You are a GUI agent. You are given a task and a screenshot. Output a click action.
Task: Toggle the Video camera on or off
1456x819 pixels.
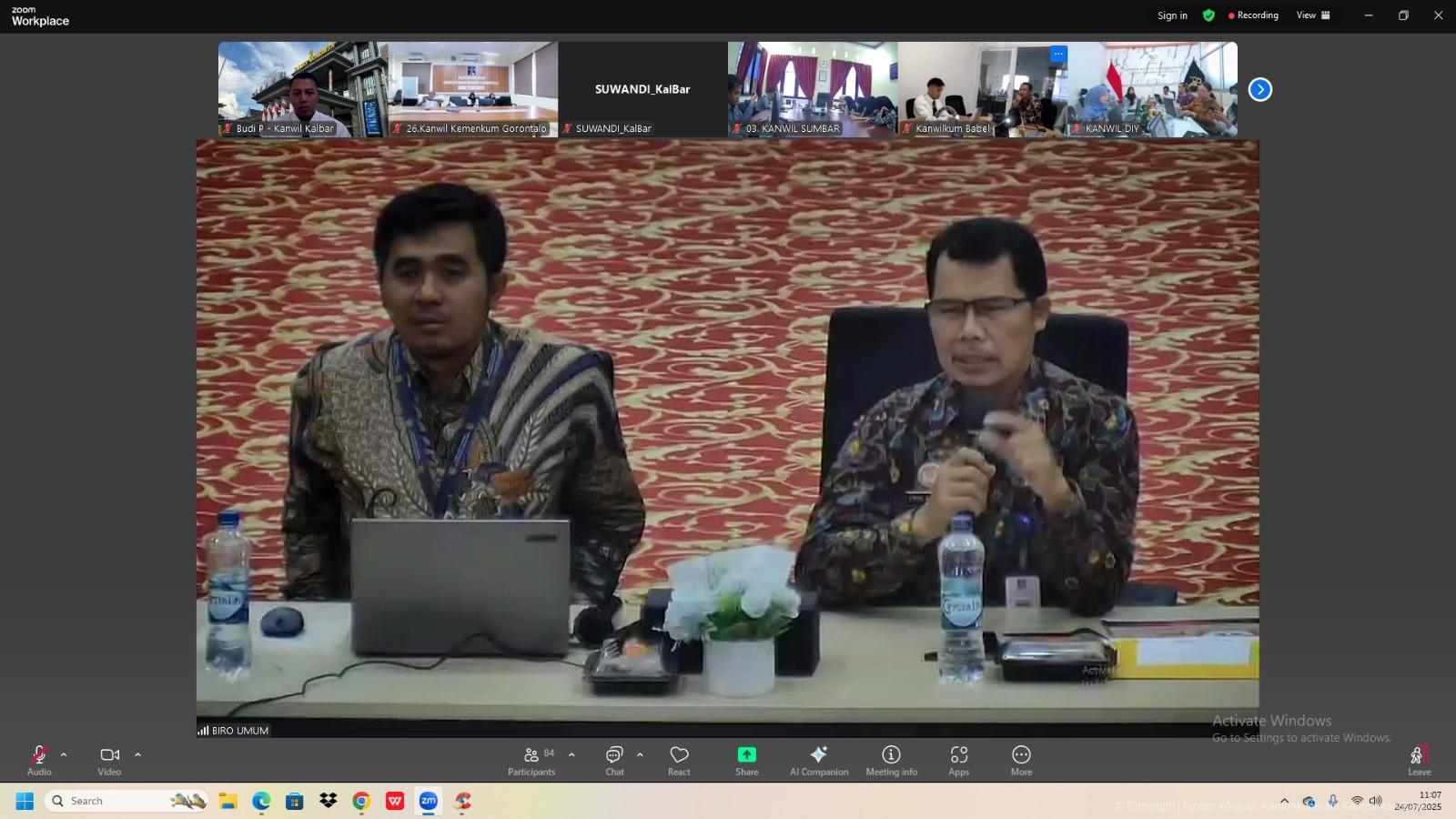coord(109,760)
